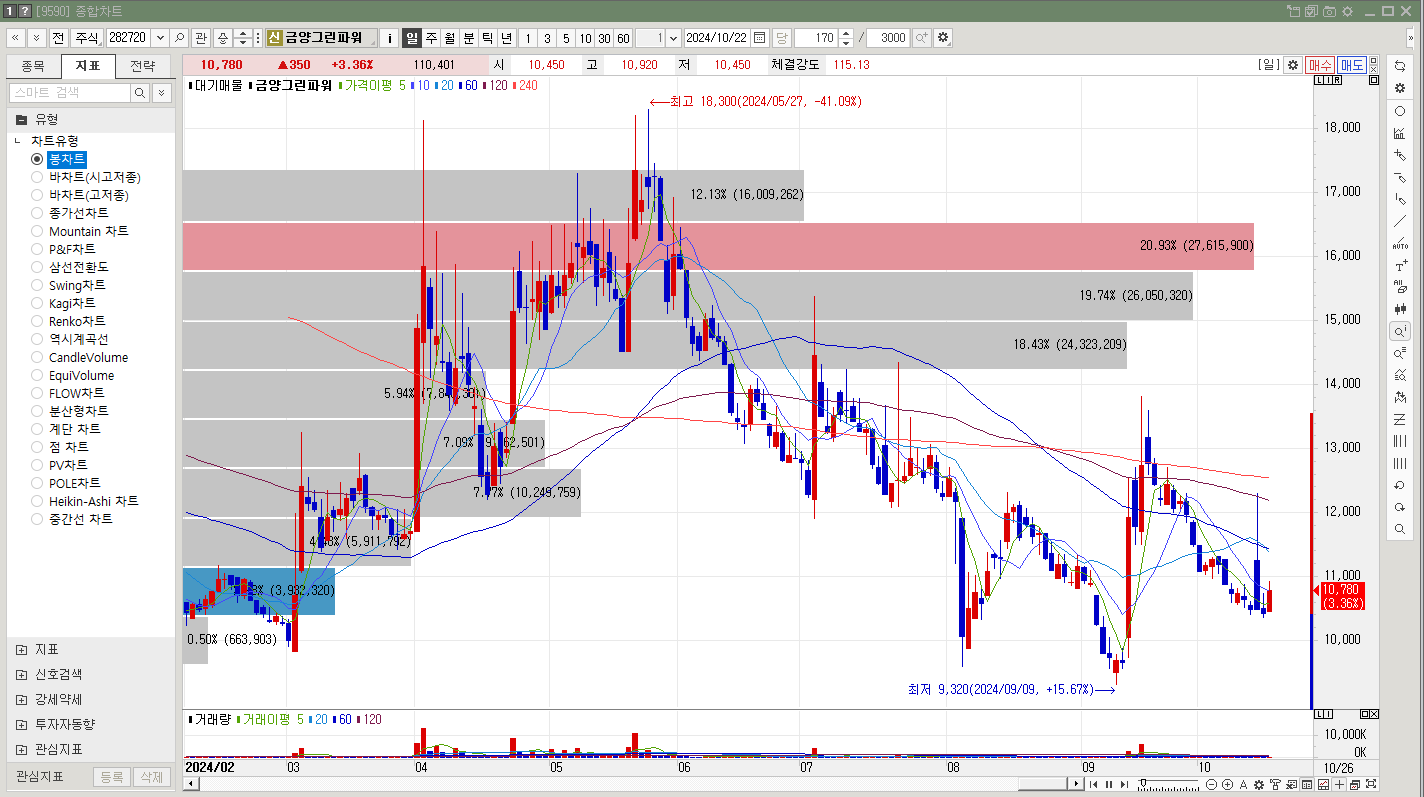
Task: Click the zoom out minus icon at bottom
Action: click(x=1211, y=785)
